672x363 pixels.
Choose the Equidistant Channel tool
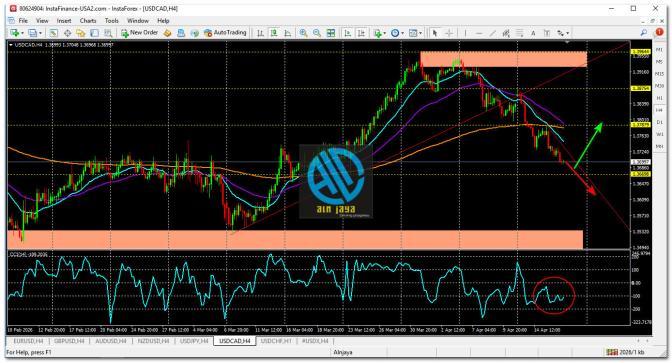(506, 33)
